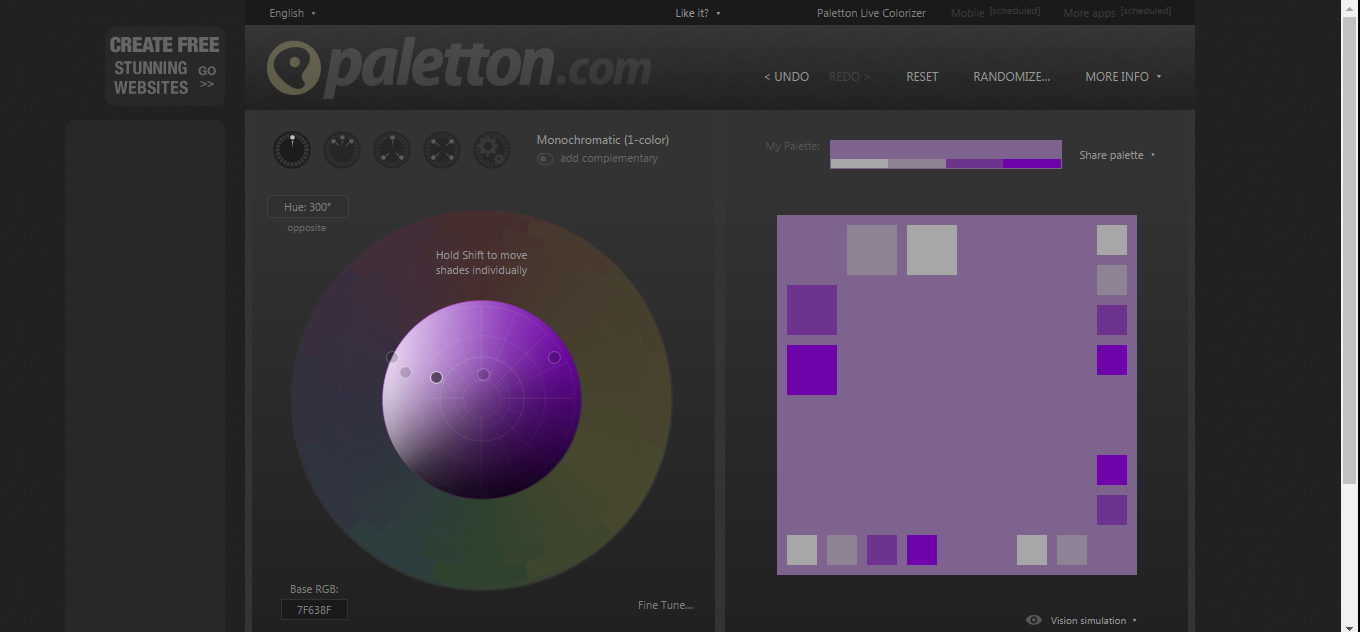Click the large light gray swatch at top of the preview
1360x632 pixels.
(x=932, y=250)
